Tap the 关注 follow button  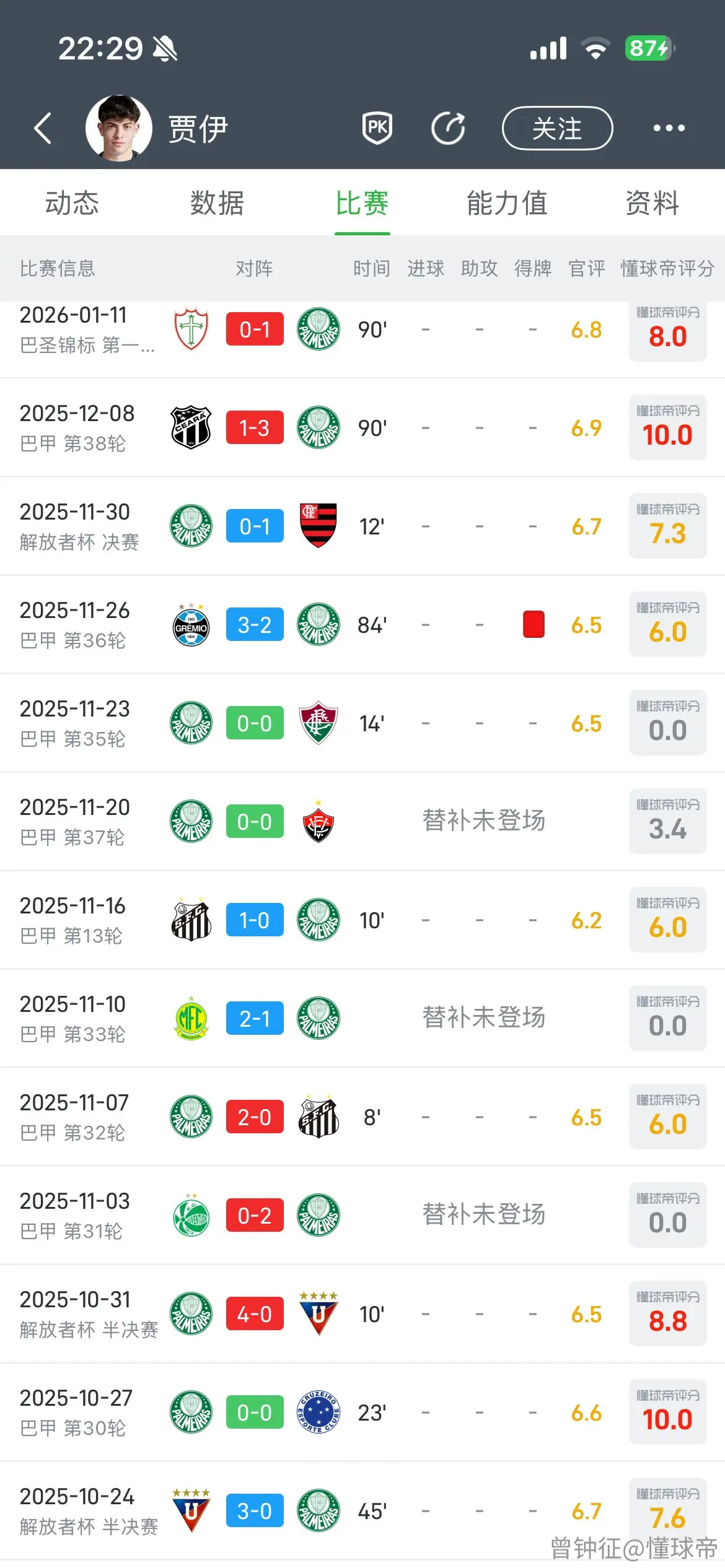[557, 128]
